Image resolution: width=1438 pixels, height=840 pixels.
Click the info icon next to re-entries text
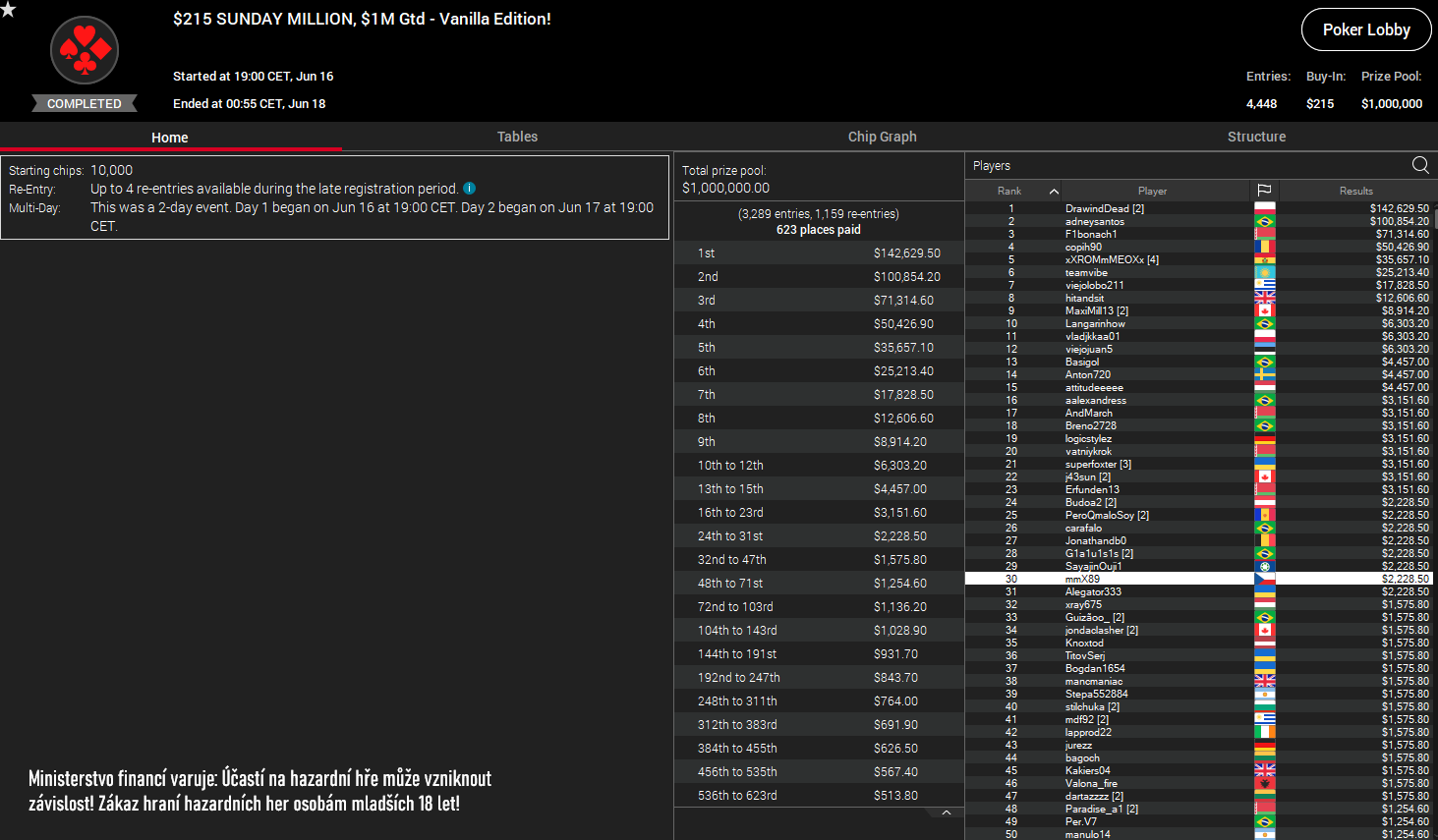(x=469, y=188)
